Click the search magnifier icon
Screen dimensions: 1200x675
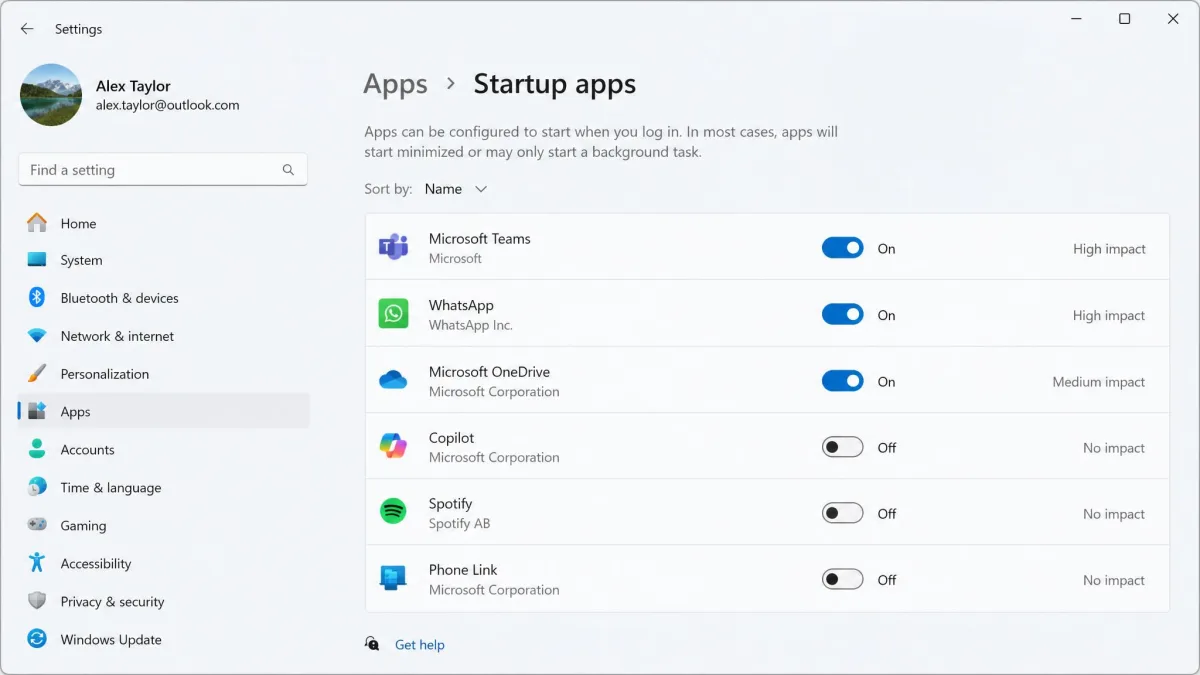click(x=288, y=170)
